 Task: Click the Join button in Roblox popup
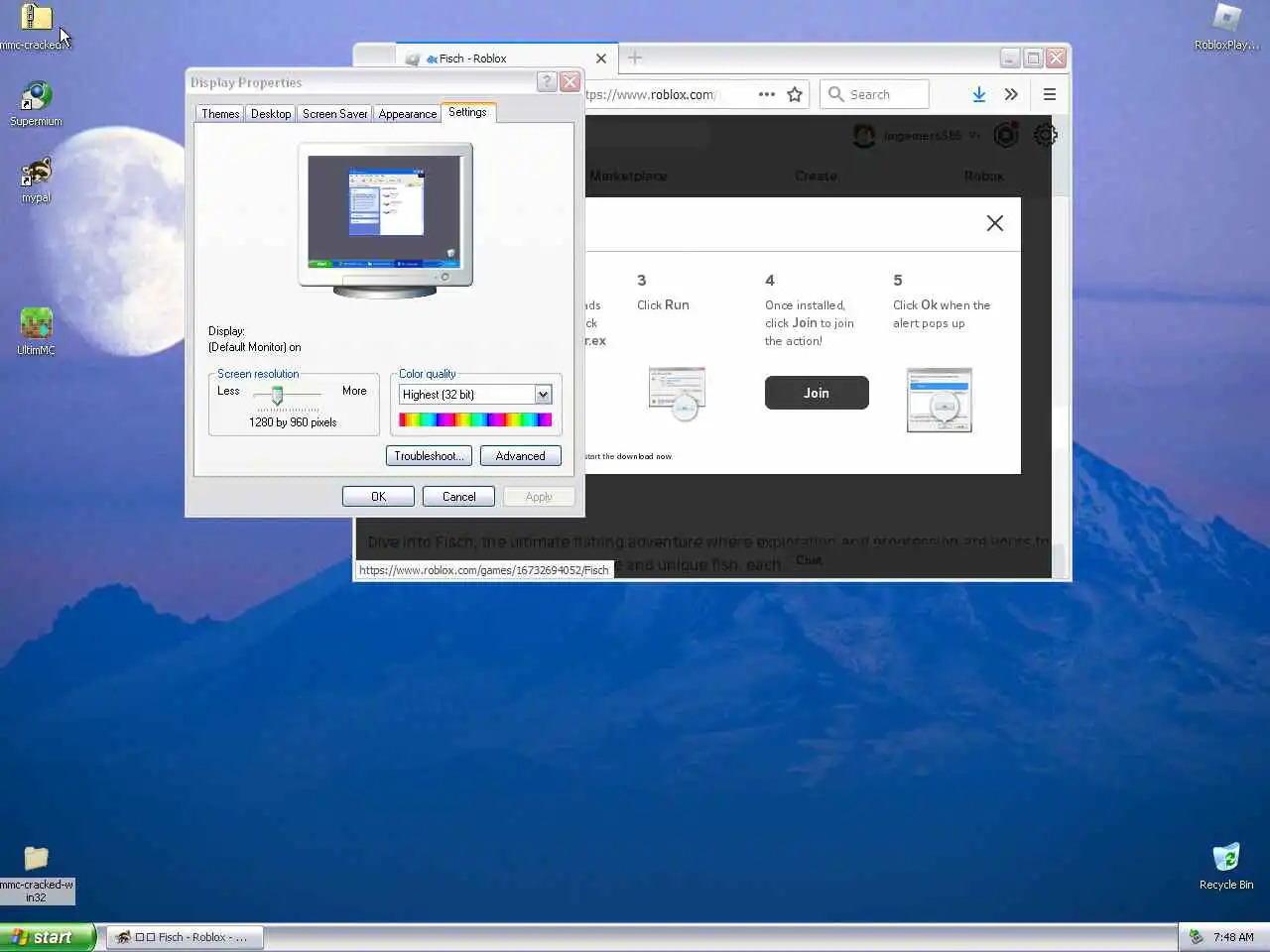(817, 393)
